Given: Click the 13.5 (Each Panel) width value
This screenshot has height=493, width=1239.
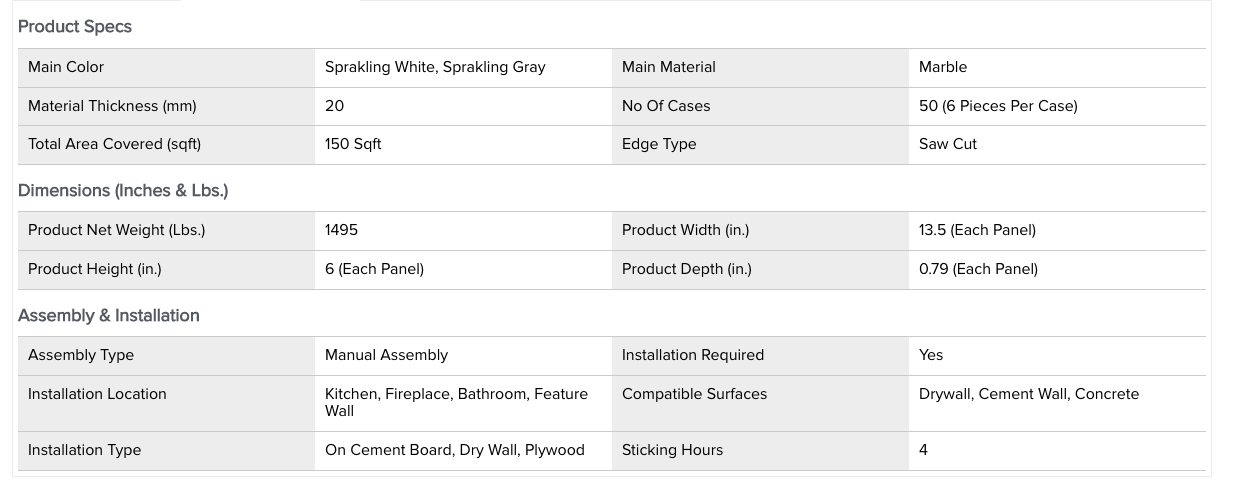Looking at the screenshot, I should 977,230.
